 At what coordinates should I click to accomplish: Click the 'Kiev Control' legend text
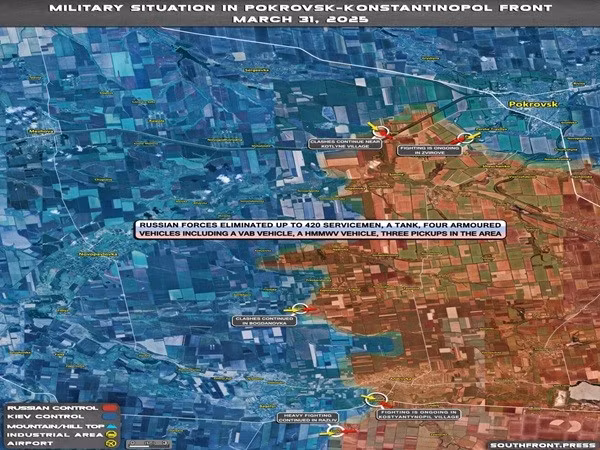tap(46, 416)
